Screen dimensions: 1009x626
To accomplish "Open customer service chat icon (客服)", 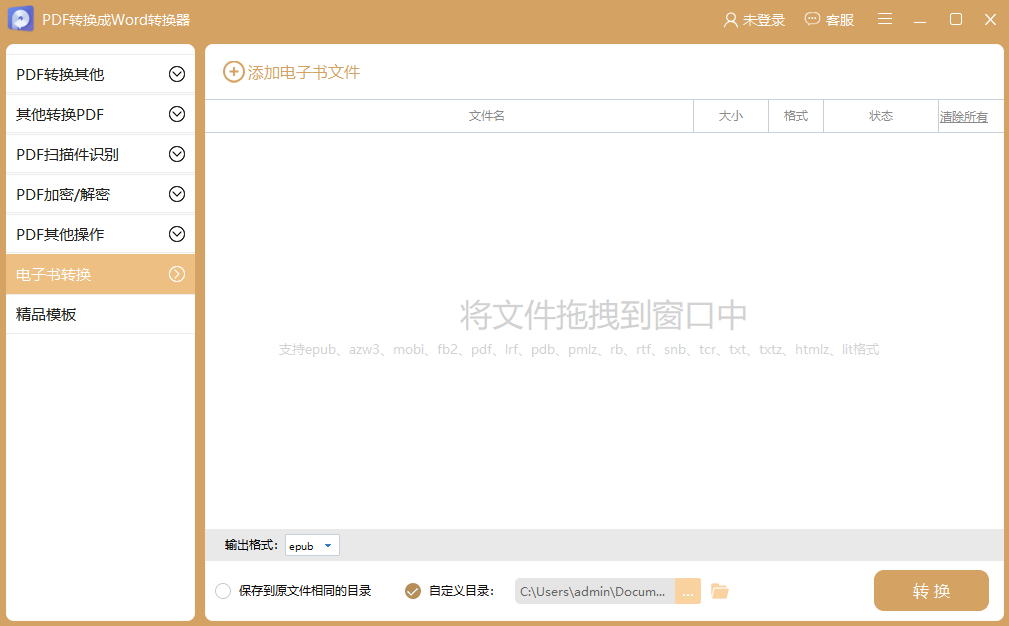I will pyautogui.click(x=812, y=20).
